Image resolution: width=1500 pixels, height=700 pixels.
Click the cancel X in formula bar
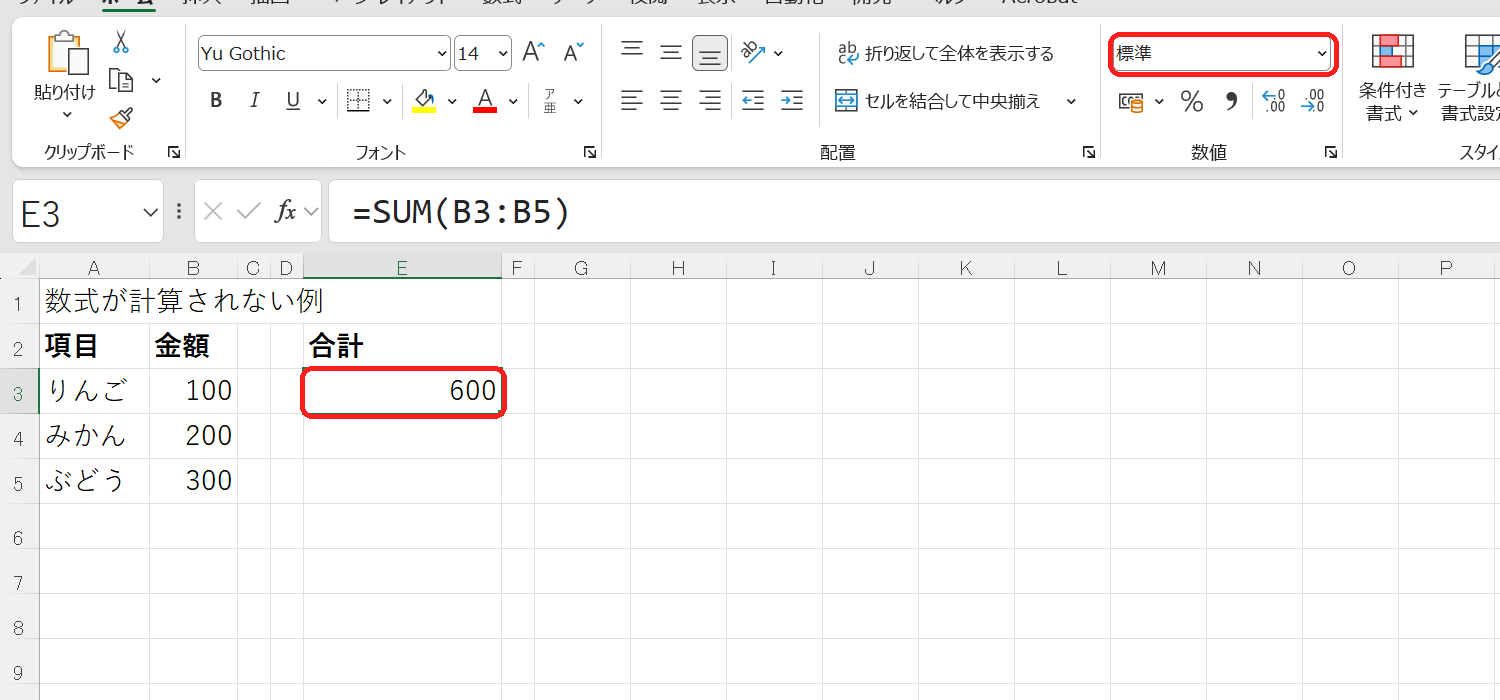pyautogui.click(x=213, y=211)
